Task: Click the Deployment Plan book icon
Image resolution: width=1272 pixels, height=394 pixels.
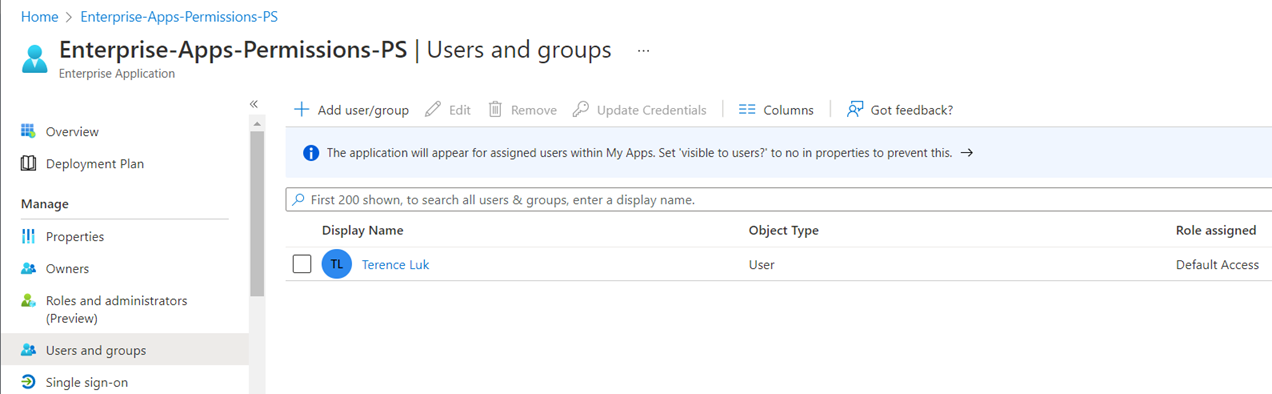Action: (29, 163)
